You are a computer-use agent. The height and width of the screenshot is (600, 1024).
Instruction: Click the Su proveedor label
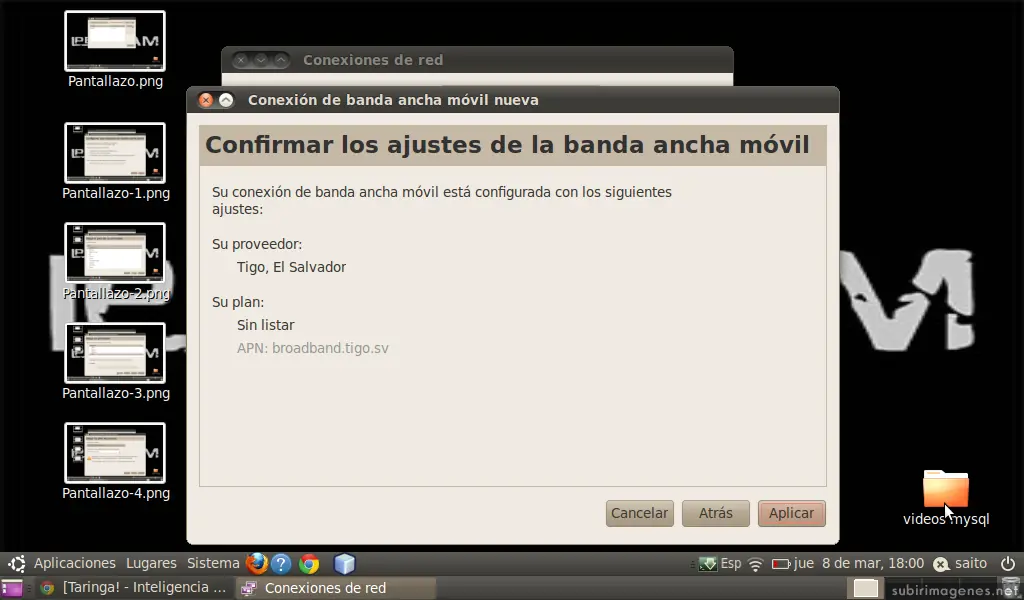pyautogui.click(x=257, y=245)
